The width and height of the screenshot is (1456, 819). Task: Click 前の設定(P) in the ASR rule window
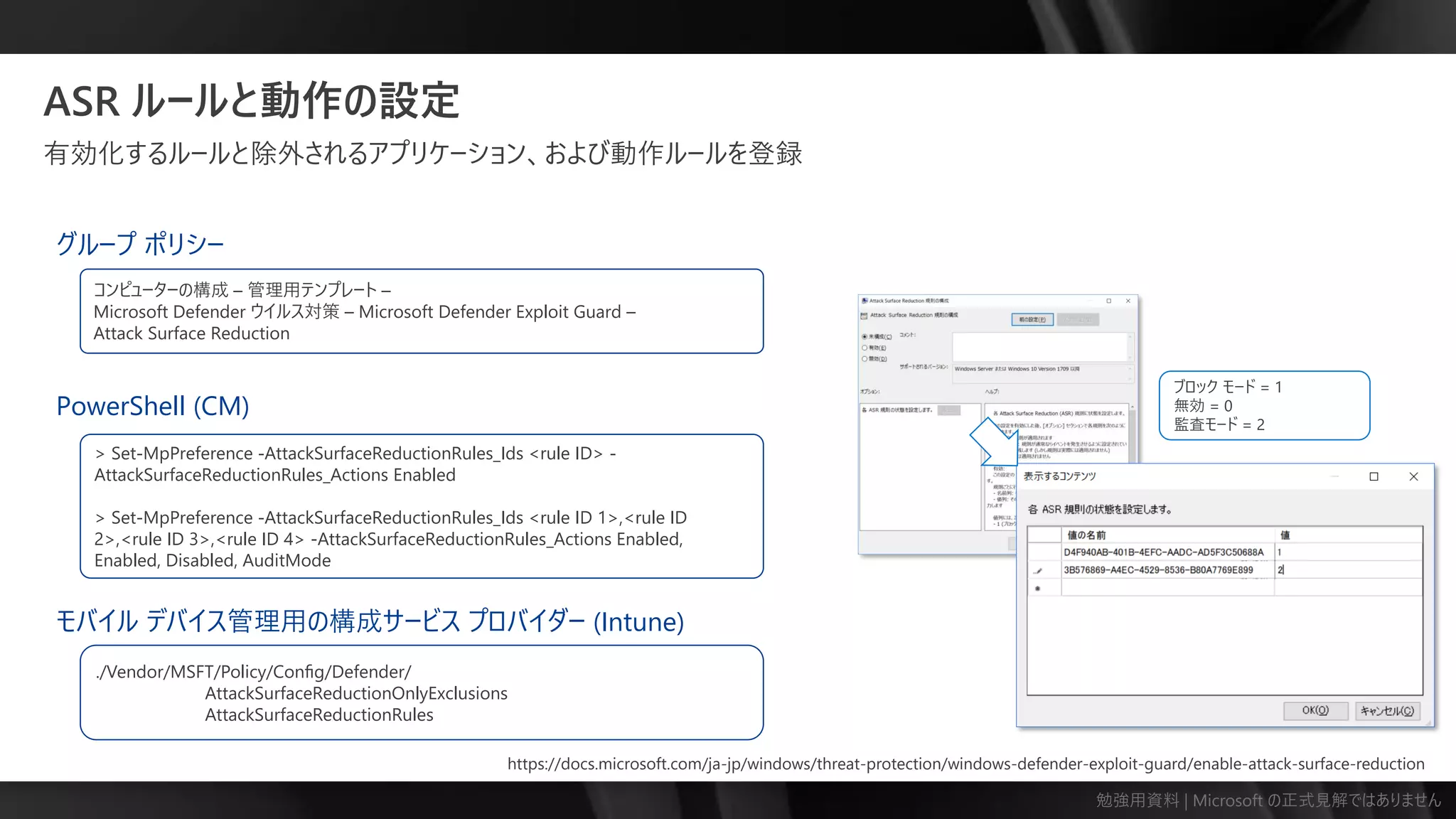(1032, 320)
